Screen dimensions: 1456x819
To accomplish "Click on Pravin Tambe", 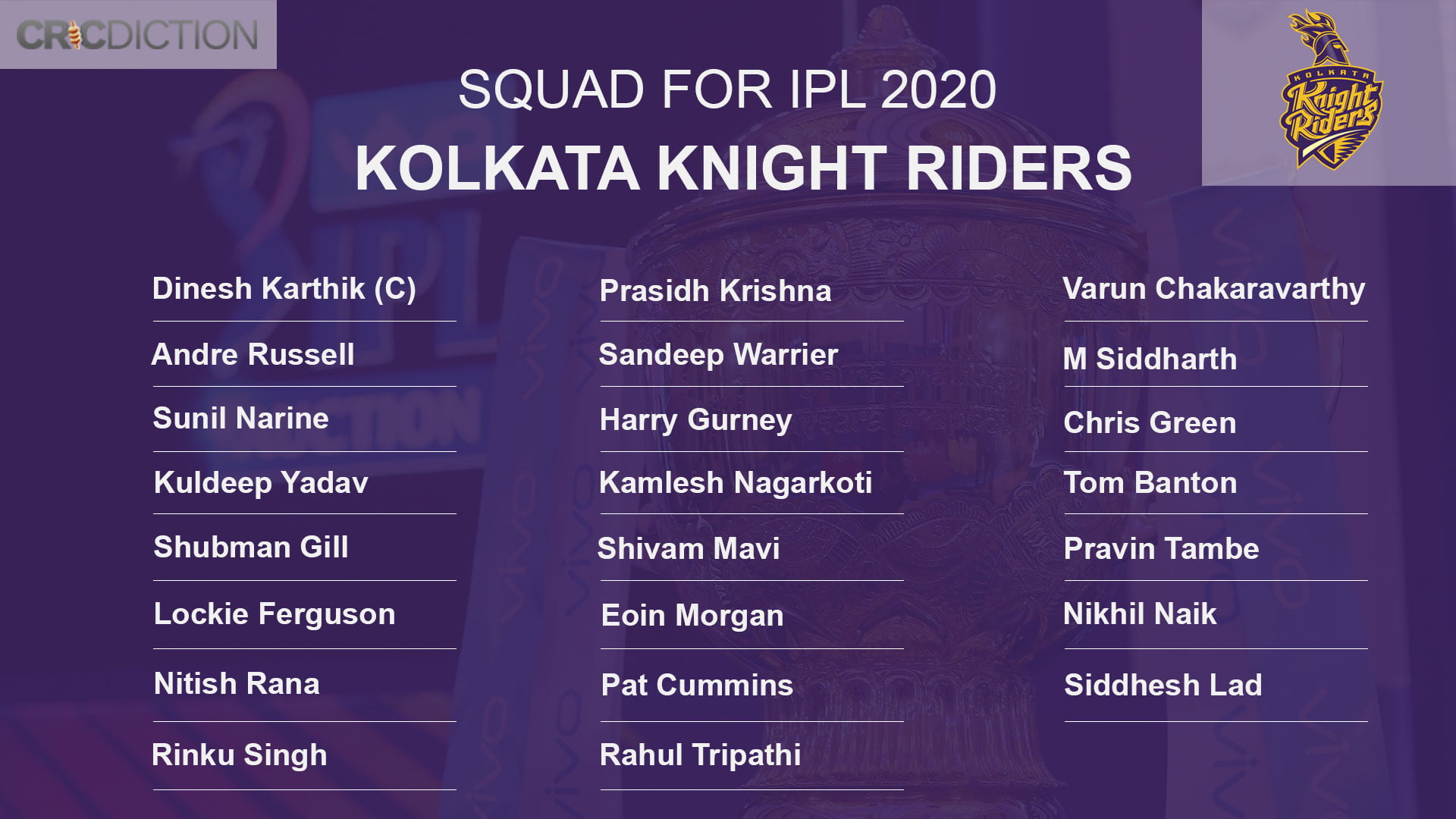I will [x=1161, y=549].
